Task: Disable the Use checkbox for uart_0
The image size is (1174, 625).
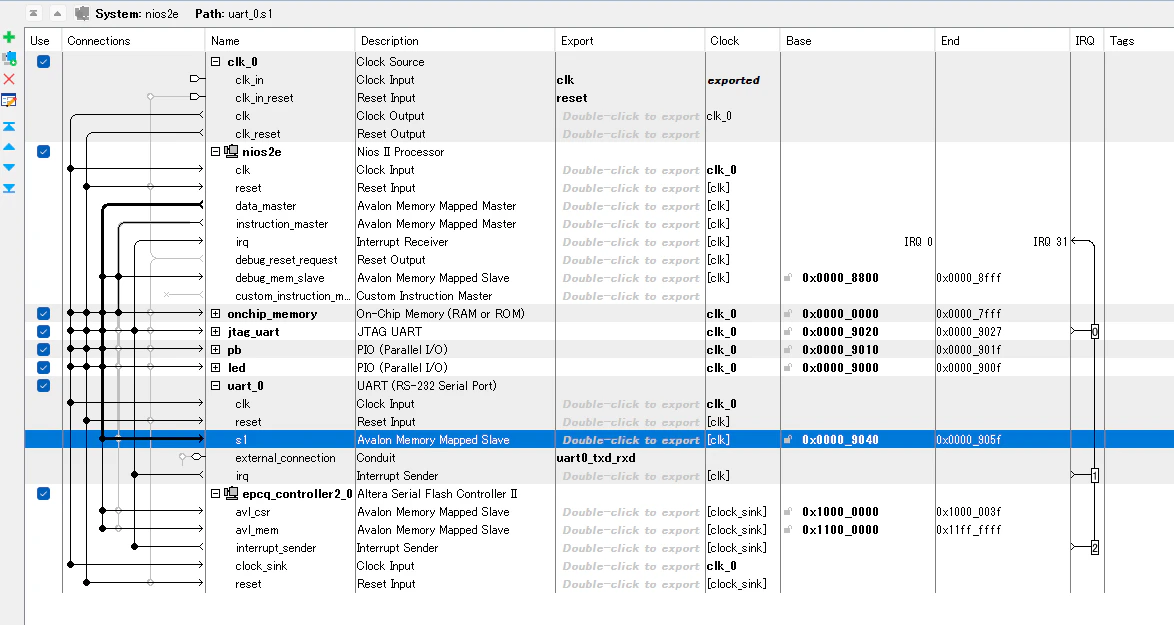Action: 43,385
